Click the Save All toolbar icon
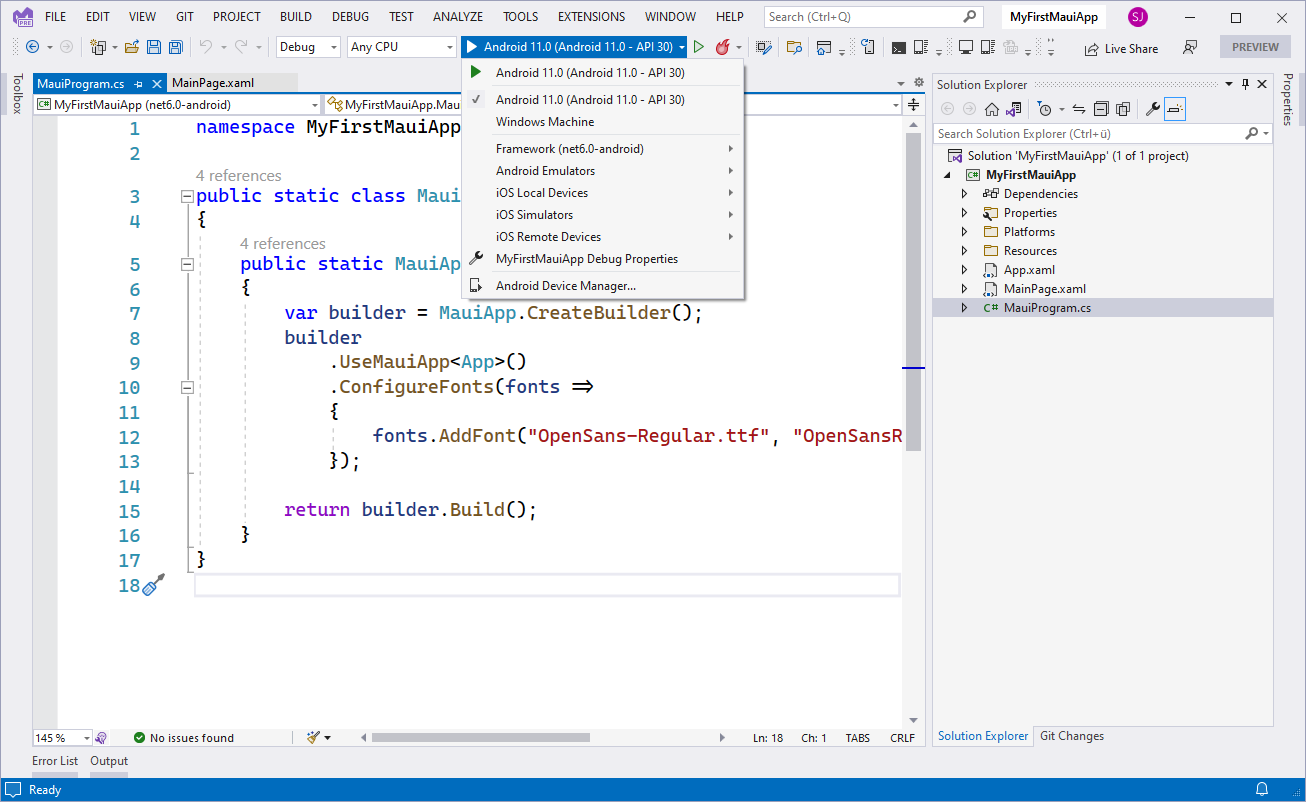This screenshot has width=1306, height=802. [x=176, y=47]
